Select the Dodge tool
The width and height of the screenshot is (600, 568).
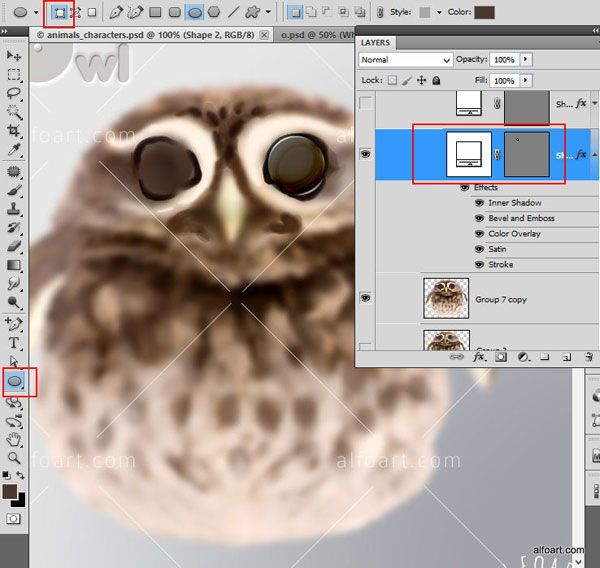click(x=14, y=303)
